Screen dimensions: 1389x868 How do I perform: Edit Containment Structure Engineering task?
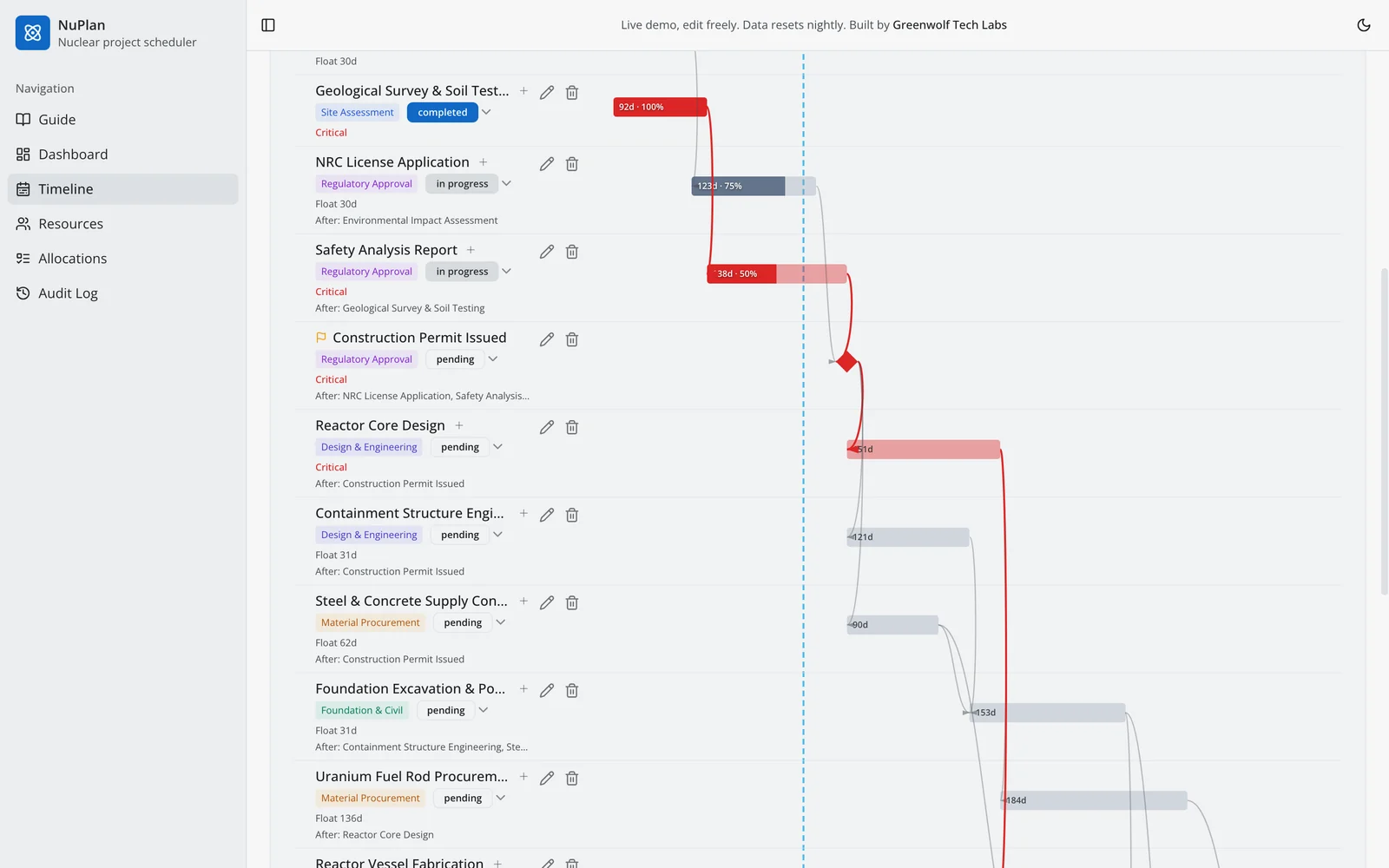(547, 515)
